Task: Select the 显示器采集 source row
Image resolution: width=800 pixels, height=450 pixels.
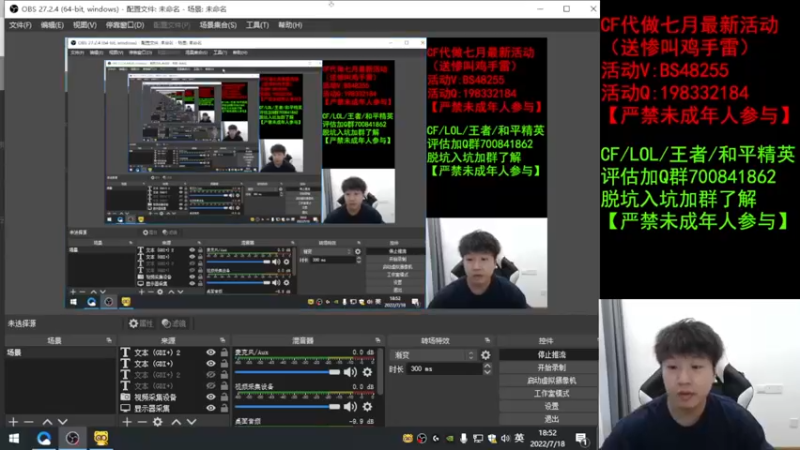Action: (174, 408)
